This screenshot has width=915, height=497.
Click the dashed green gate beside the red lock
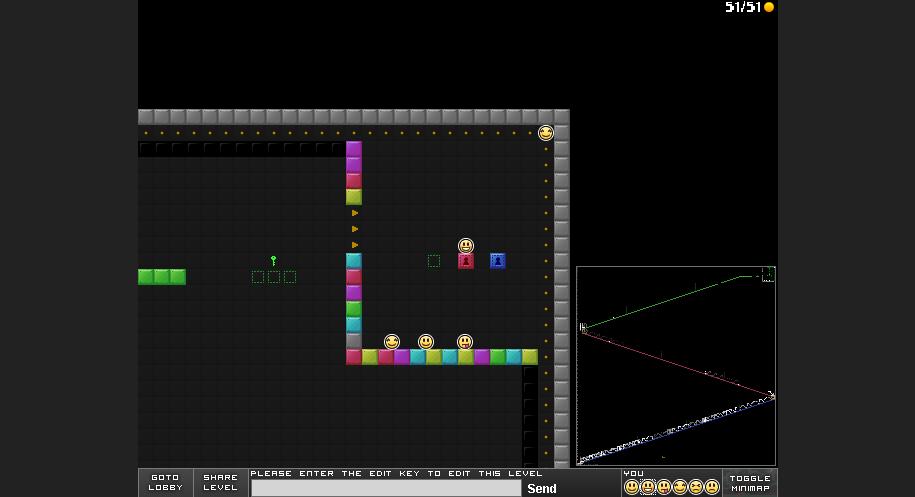point(434,261)
